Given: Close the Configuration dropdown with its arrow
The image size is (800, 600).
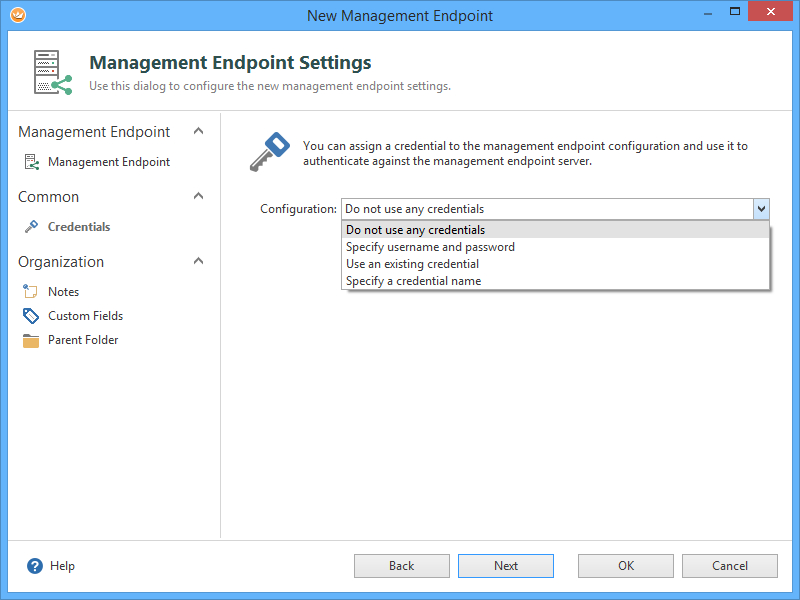Looking at the screenshot, I should pos(761,209).
